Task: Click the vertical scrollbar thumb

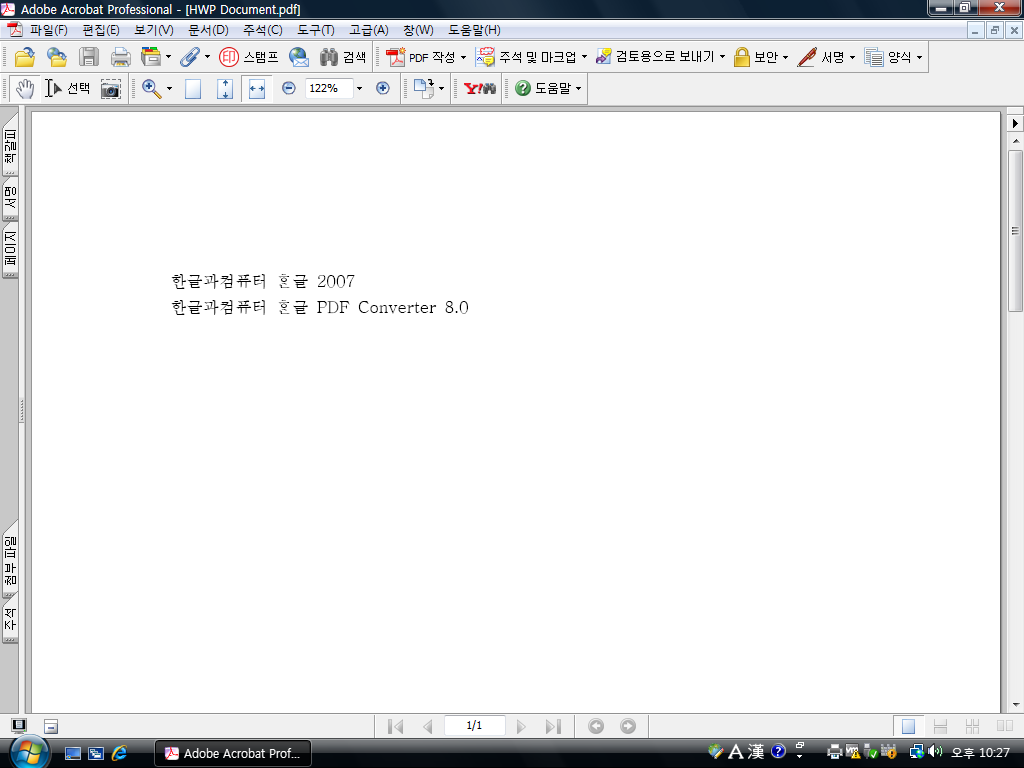Action: (1015, 231)
